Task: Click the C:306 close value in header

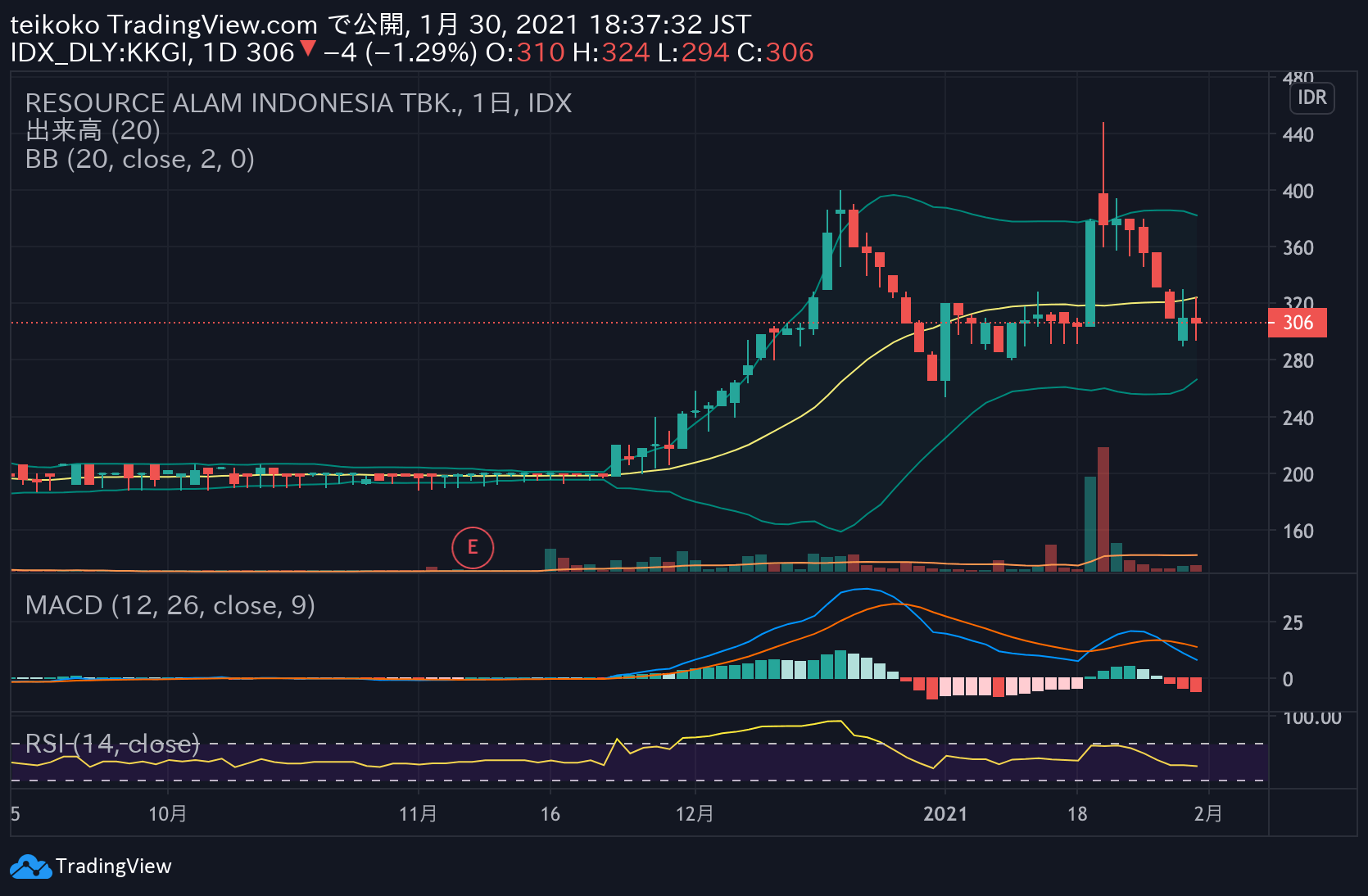Action: (x=775, y=52)
